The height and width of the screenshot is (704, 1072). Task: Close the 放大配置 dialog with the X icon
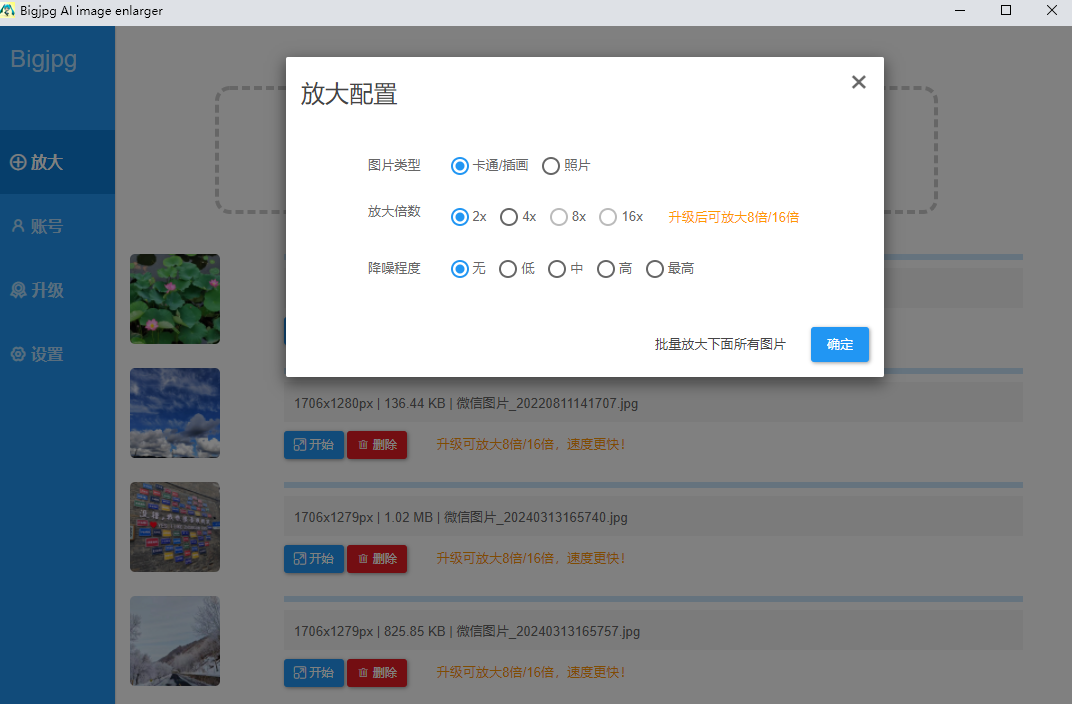click(x=858, y=82)
